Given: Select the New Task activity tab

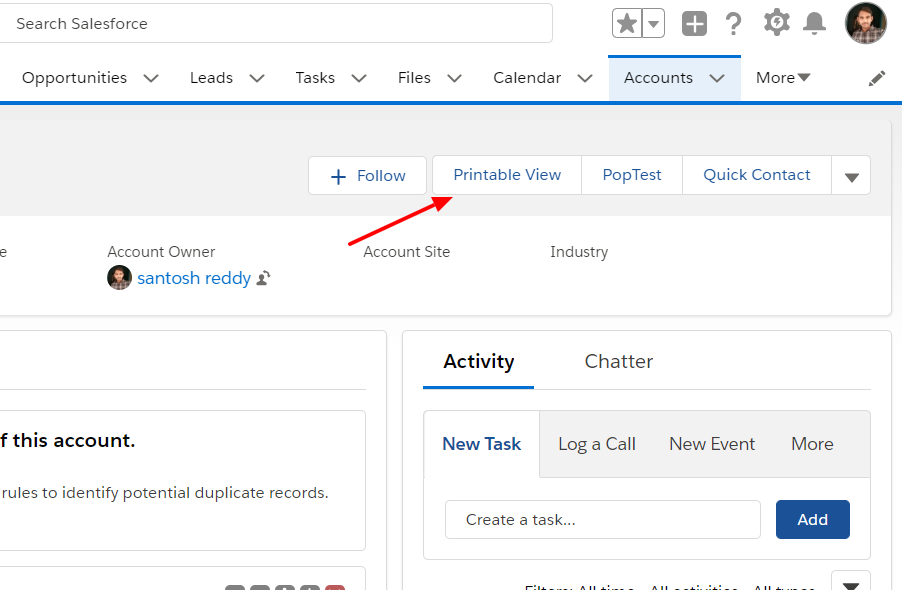Looking at the screenshot, I should tap(481, 444).
